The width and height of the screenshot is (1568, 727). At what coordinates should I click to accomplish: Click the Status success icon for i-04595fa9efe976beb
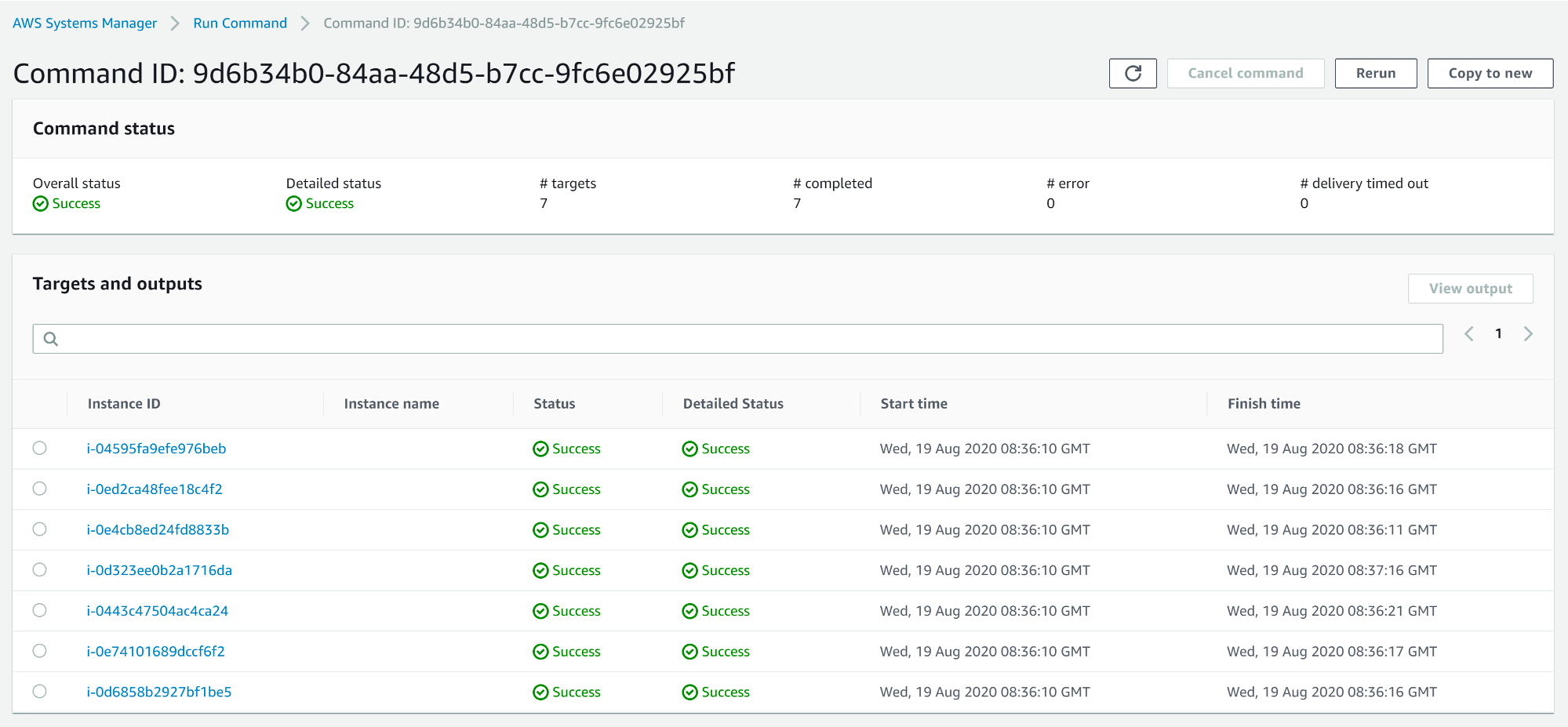point(540,449)
